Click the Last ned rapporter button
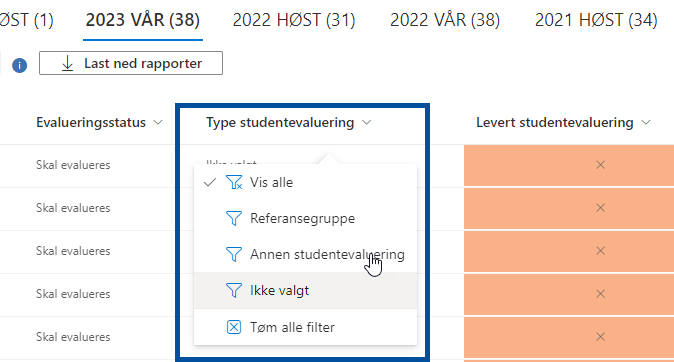 pos(131,63)
